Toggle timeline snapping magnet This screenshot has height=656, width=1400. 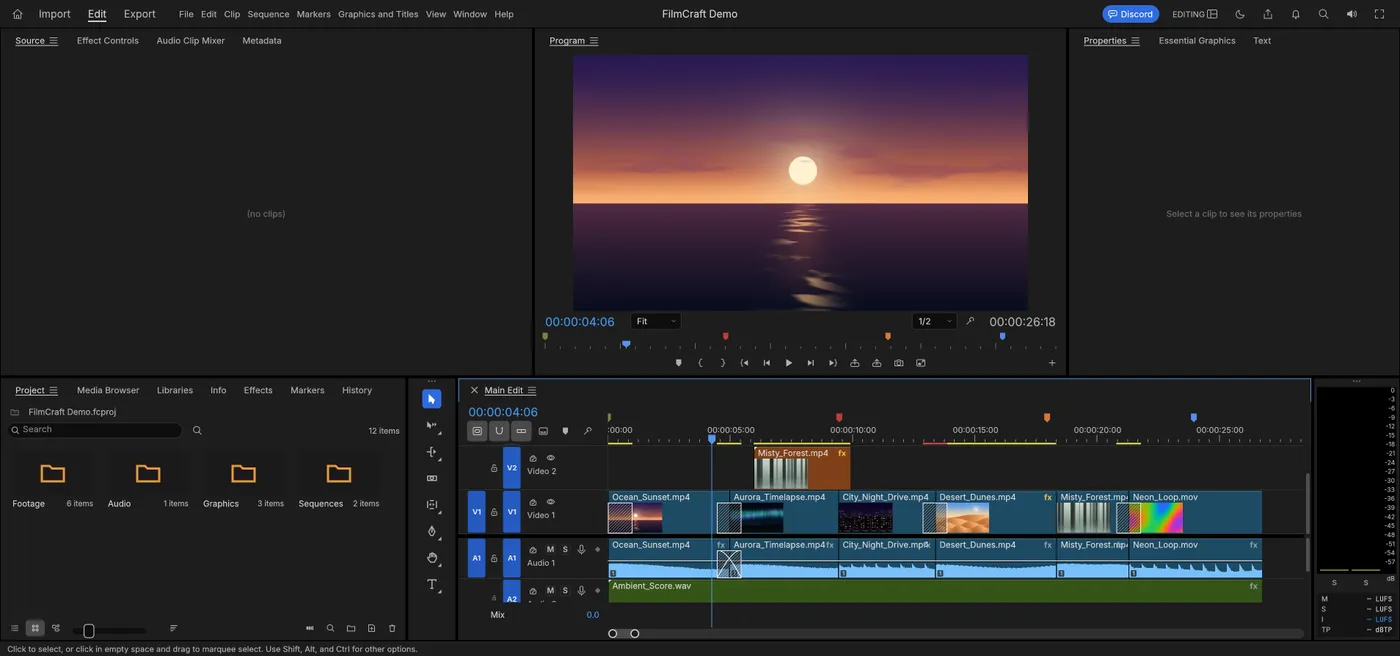pos(499,431)
